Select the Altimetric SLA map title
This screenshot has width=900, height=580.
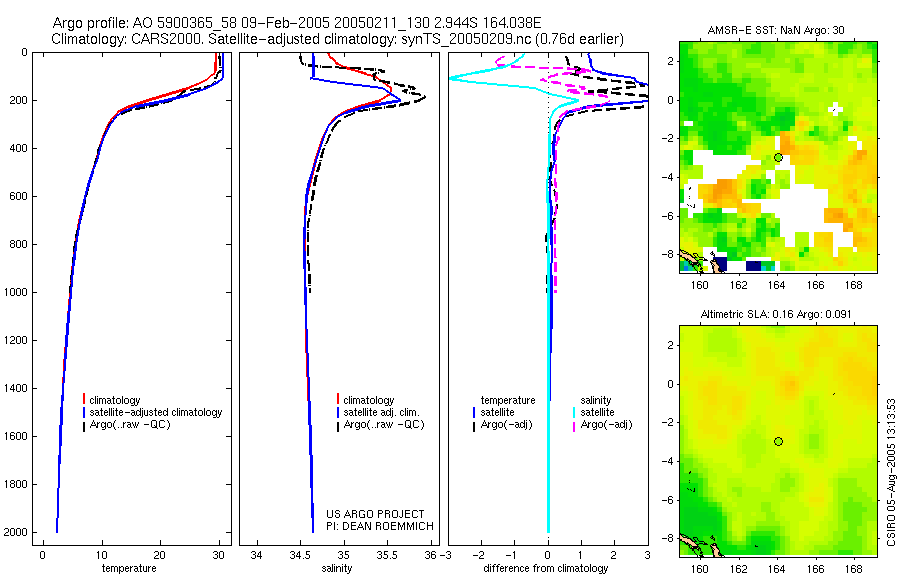776,315
